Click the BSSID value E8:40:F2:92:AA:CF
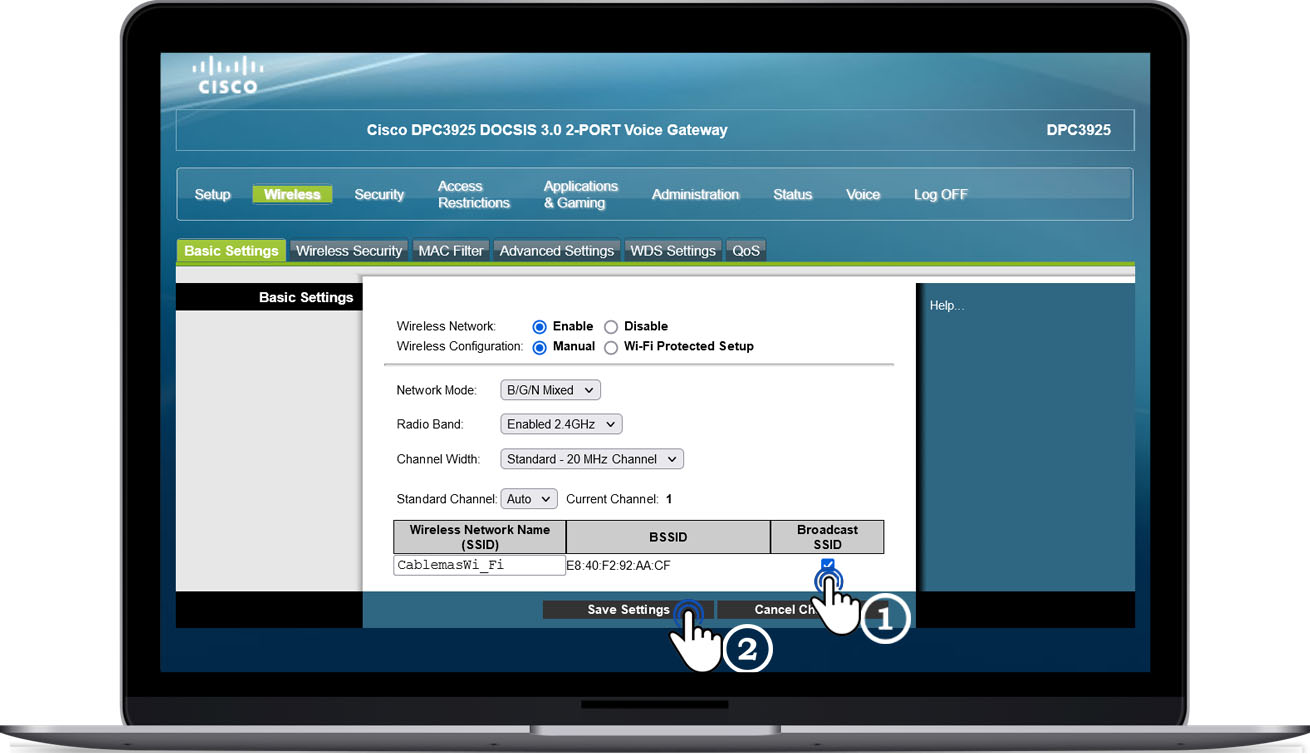 pyautogui.click(x=618, y=565)
